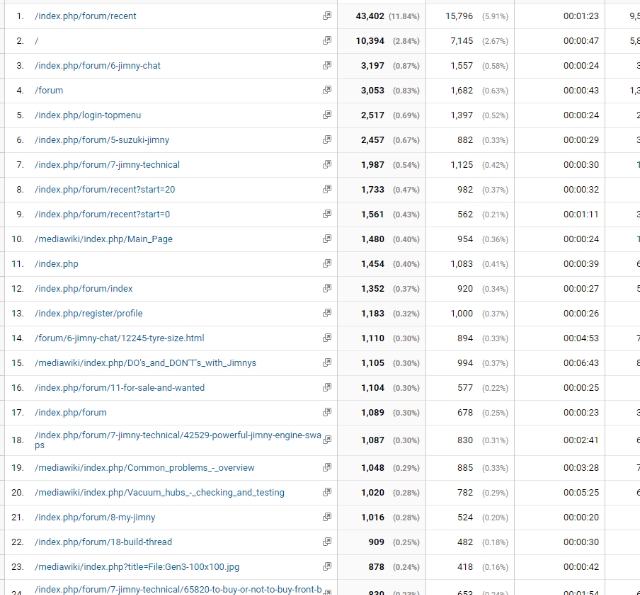The image size is (640, 595).
Task: Open external icon for /index.php/forum/6-jimny-chat
Action: (x=327, y=66)
